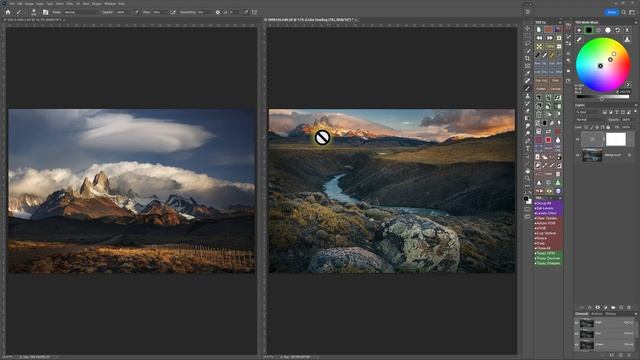
Task: Open the Flow dropdown in options bar
Action: [160, 12]
